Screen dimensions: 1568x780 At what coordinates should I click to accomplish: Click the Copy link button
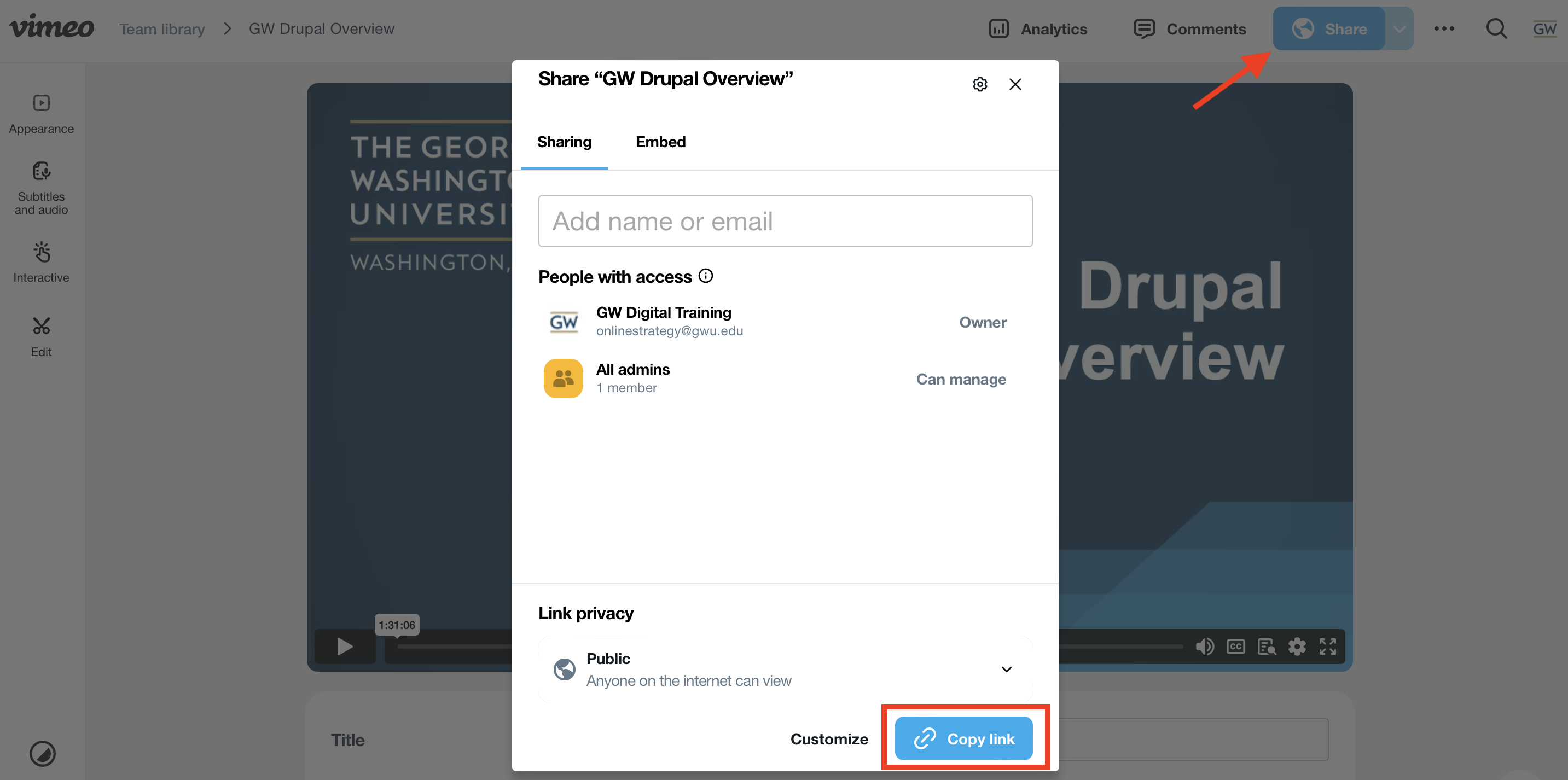coord(963,738)
